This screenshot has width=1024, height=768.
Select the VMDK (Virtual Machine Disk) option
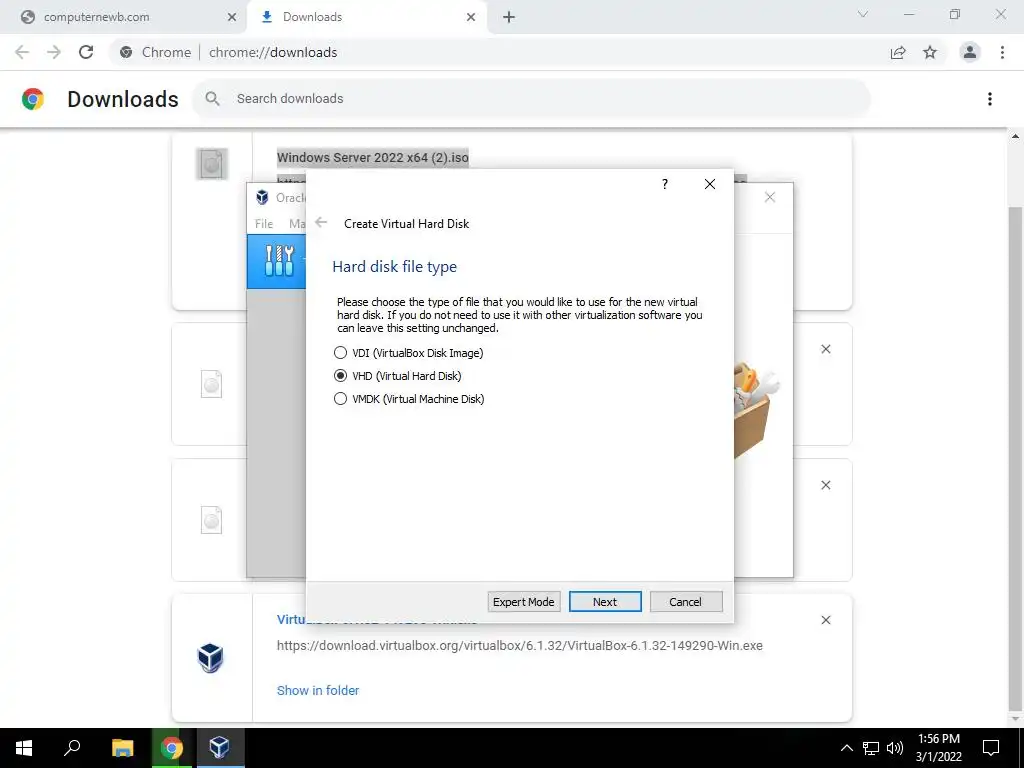click(409, 398)
